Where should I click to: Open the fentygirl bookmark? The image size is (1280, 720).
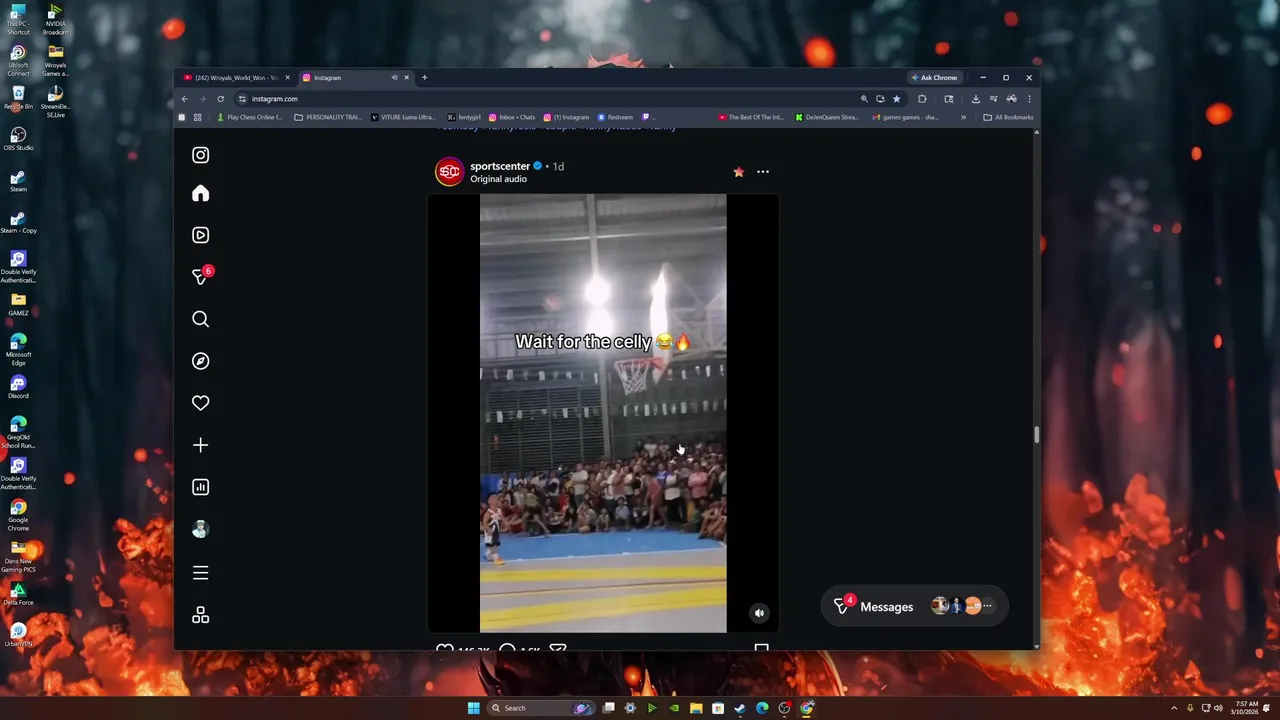coord(465,117)
